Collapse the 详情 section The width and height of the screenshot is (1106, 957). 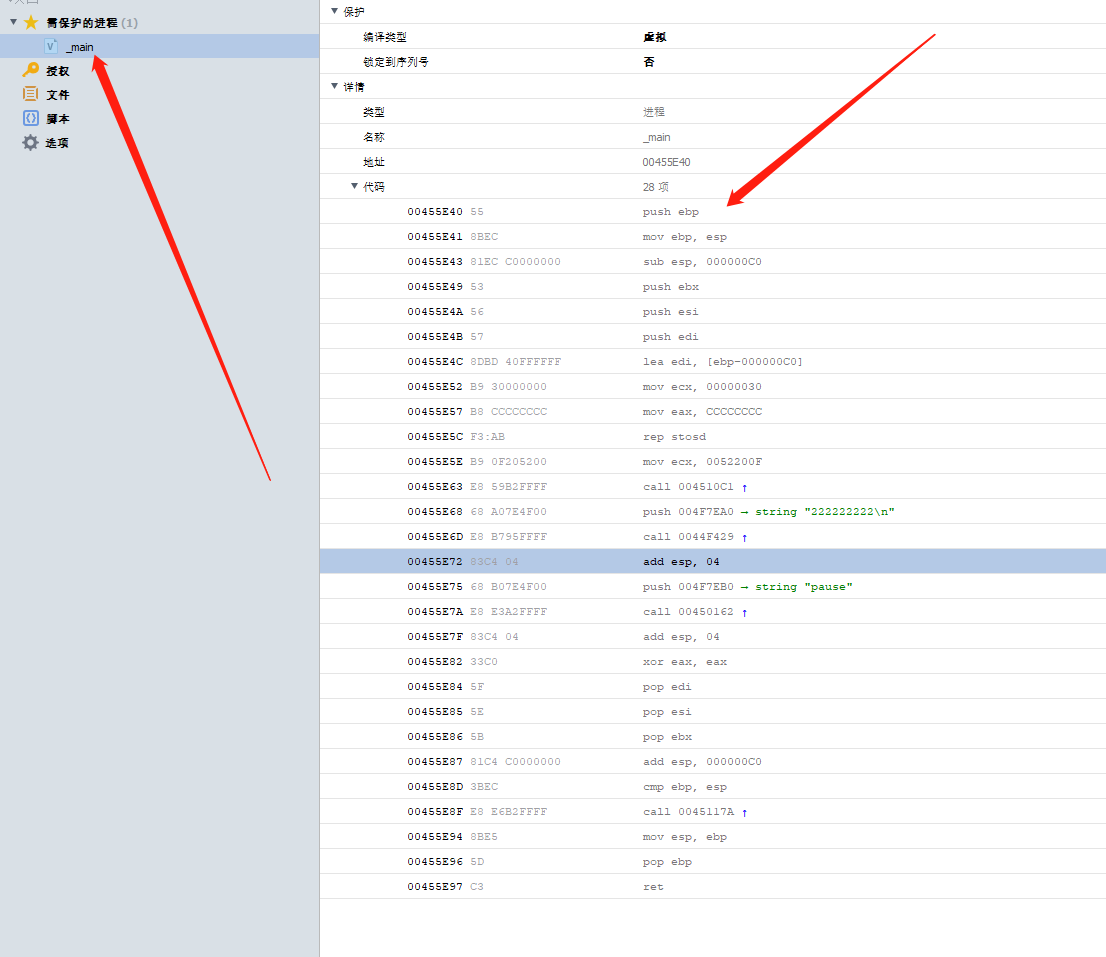click(x=334, y=86)
